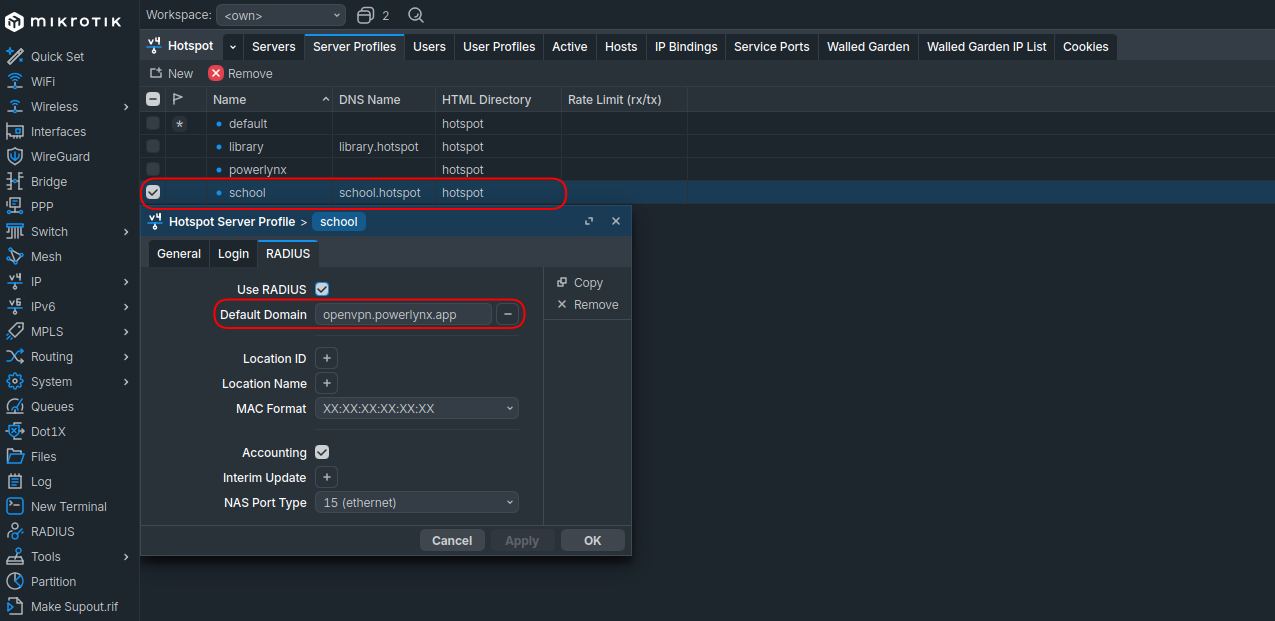Click the search magnifier icon in top bar
The image size is (1275, 621).
pyautogui.click(x=416, y=15)
